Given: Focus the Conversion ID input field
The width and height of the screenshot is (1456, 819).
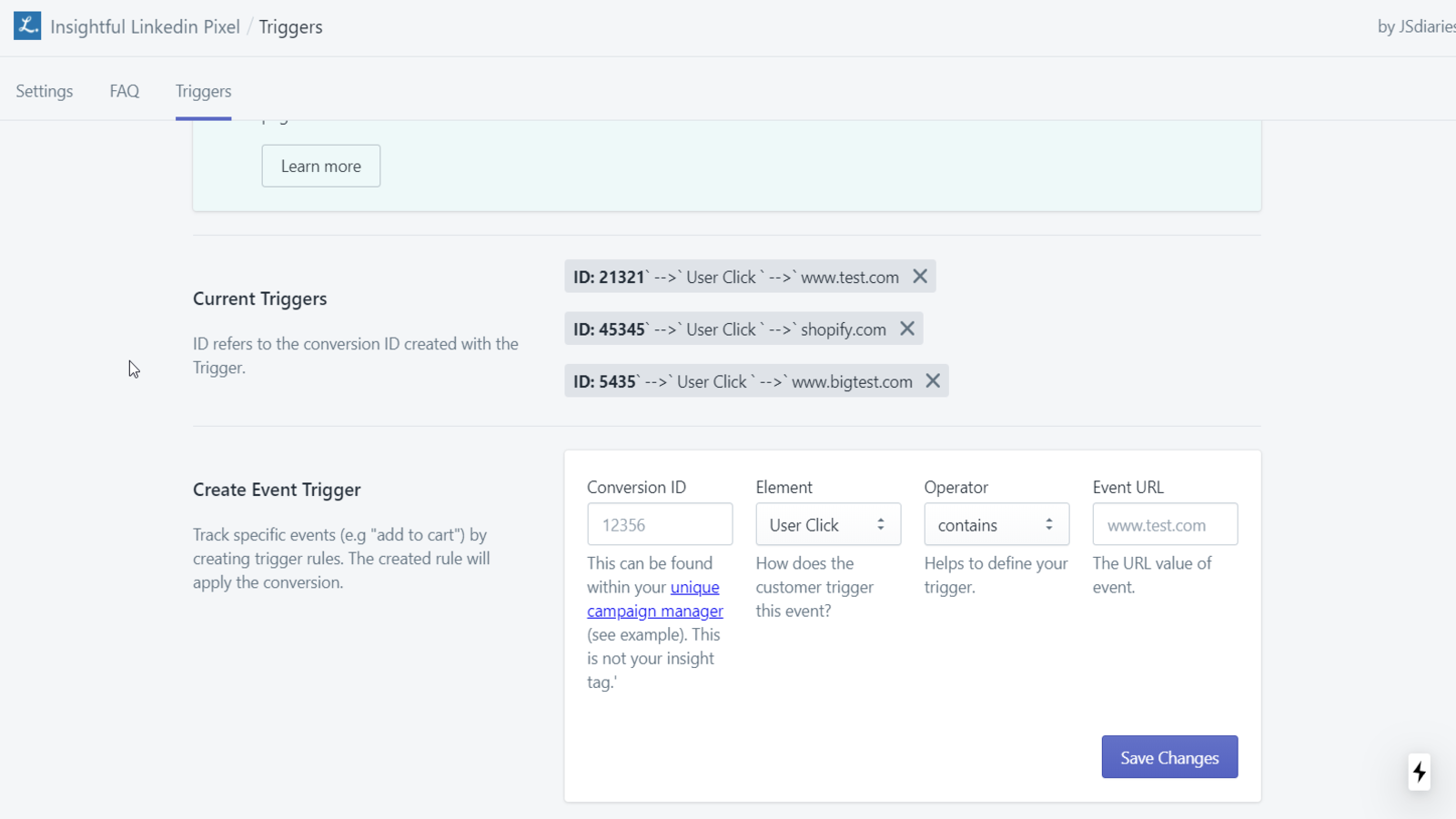Looking at the screenshot, I should click(x=660, y=524).
